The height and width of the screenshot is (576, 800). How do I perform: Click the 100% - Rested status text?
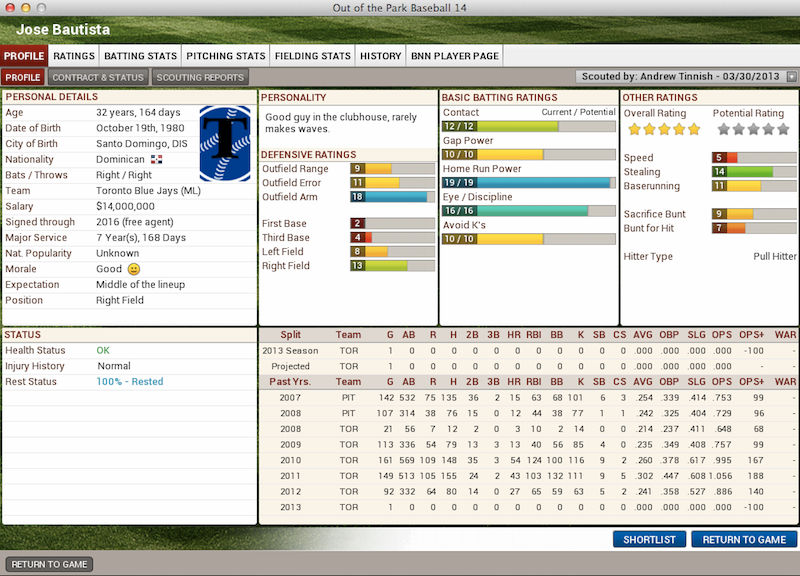coord(130,382)
